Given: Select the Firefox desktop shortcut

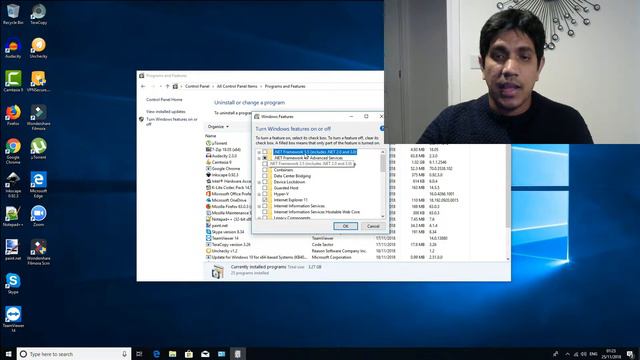Looking at the screenshot, I should [13, 115].
